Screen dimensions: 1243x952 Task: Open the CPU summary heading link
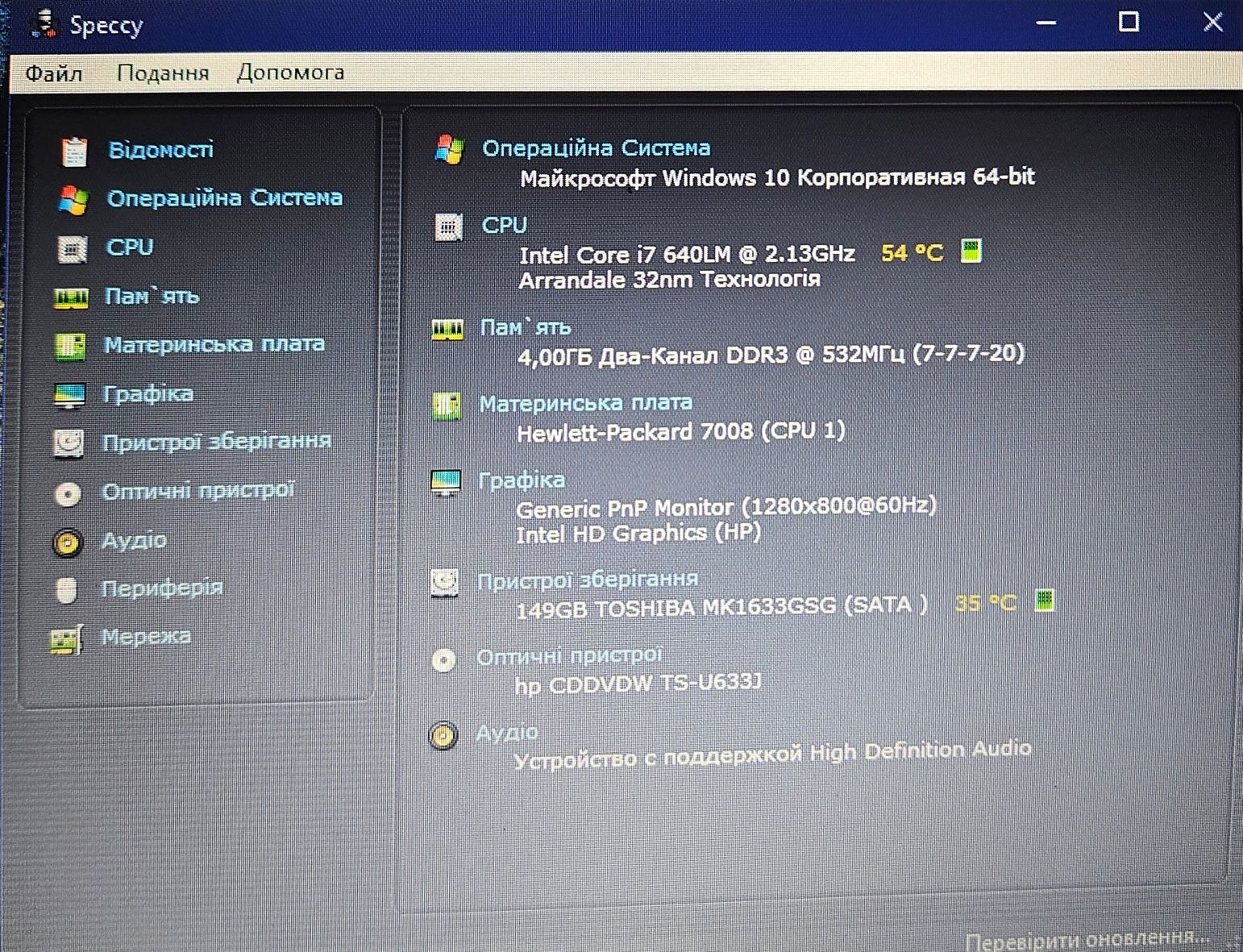[504, 225]
